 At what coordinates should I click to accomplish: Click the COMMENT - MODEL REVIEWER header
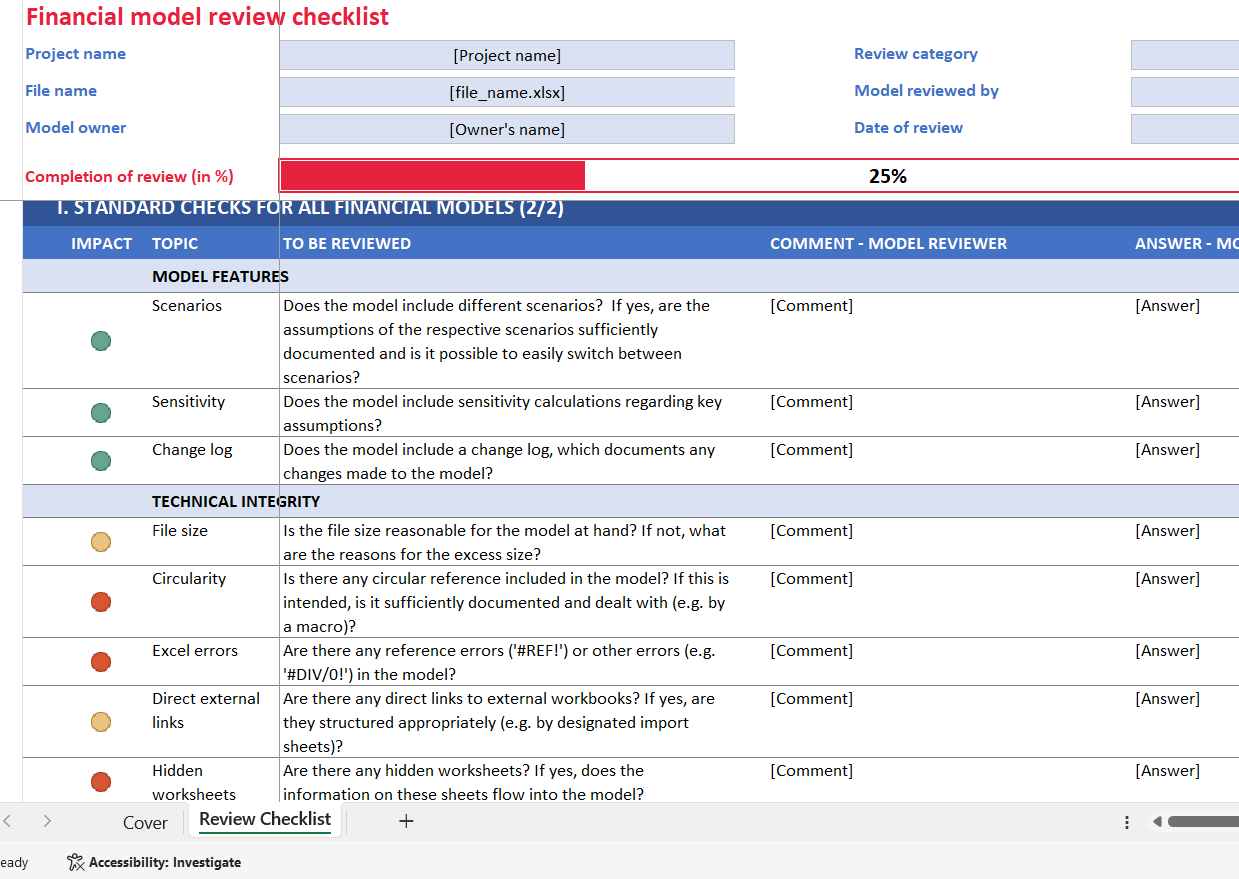(889, 243)
